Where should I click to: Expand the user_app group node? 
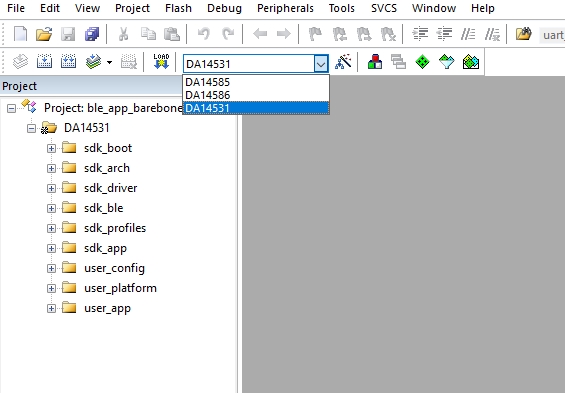coord(51,309)
